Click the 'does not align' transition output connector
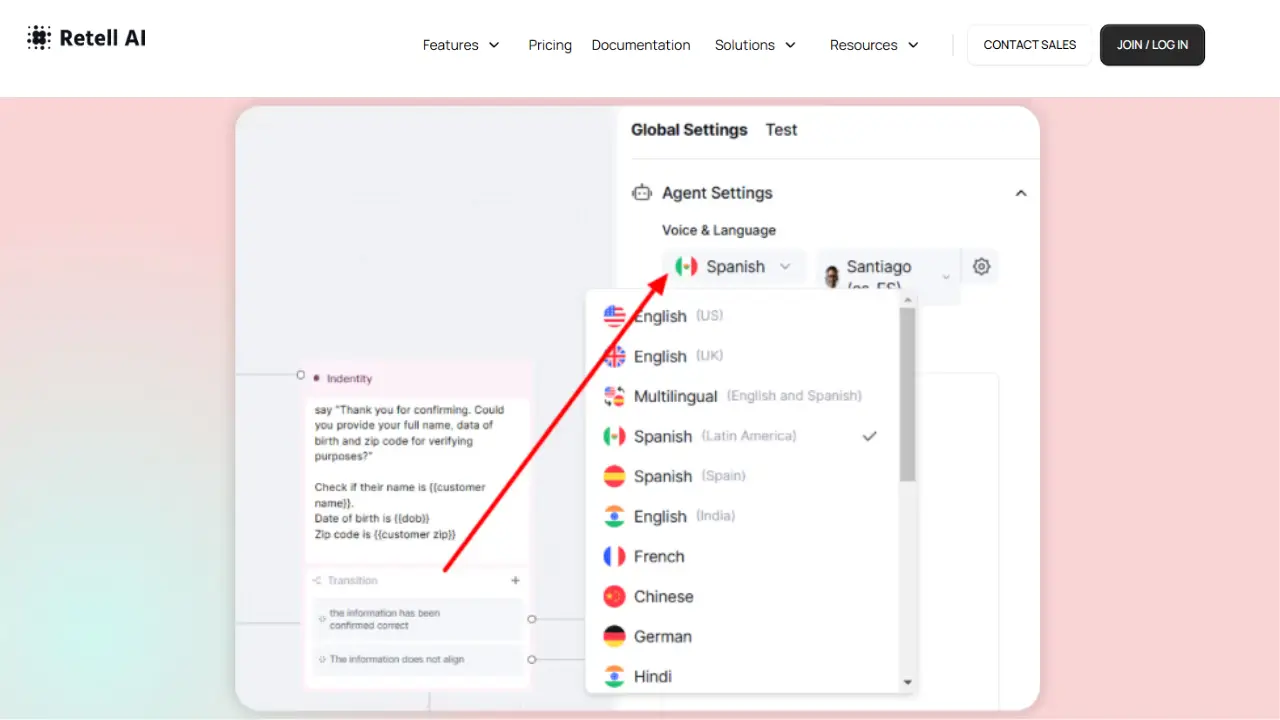Viewport: 1280px width, 720px height. [532, 659]
